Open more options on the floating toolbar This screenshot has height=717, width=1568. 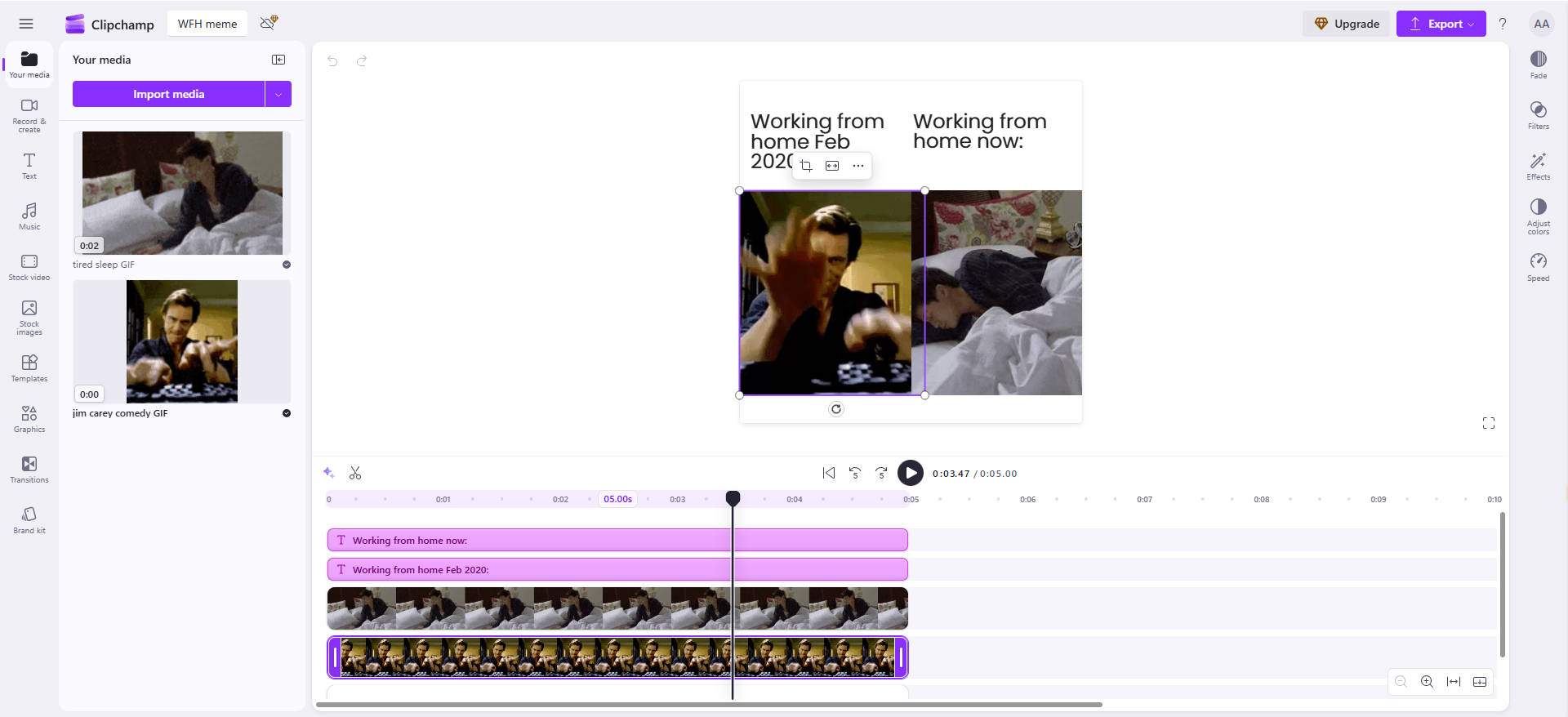(x=858, y=166)
